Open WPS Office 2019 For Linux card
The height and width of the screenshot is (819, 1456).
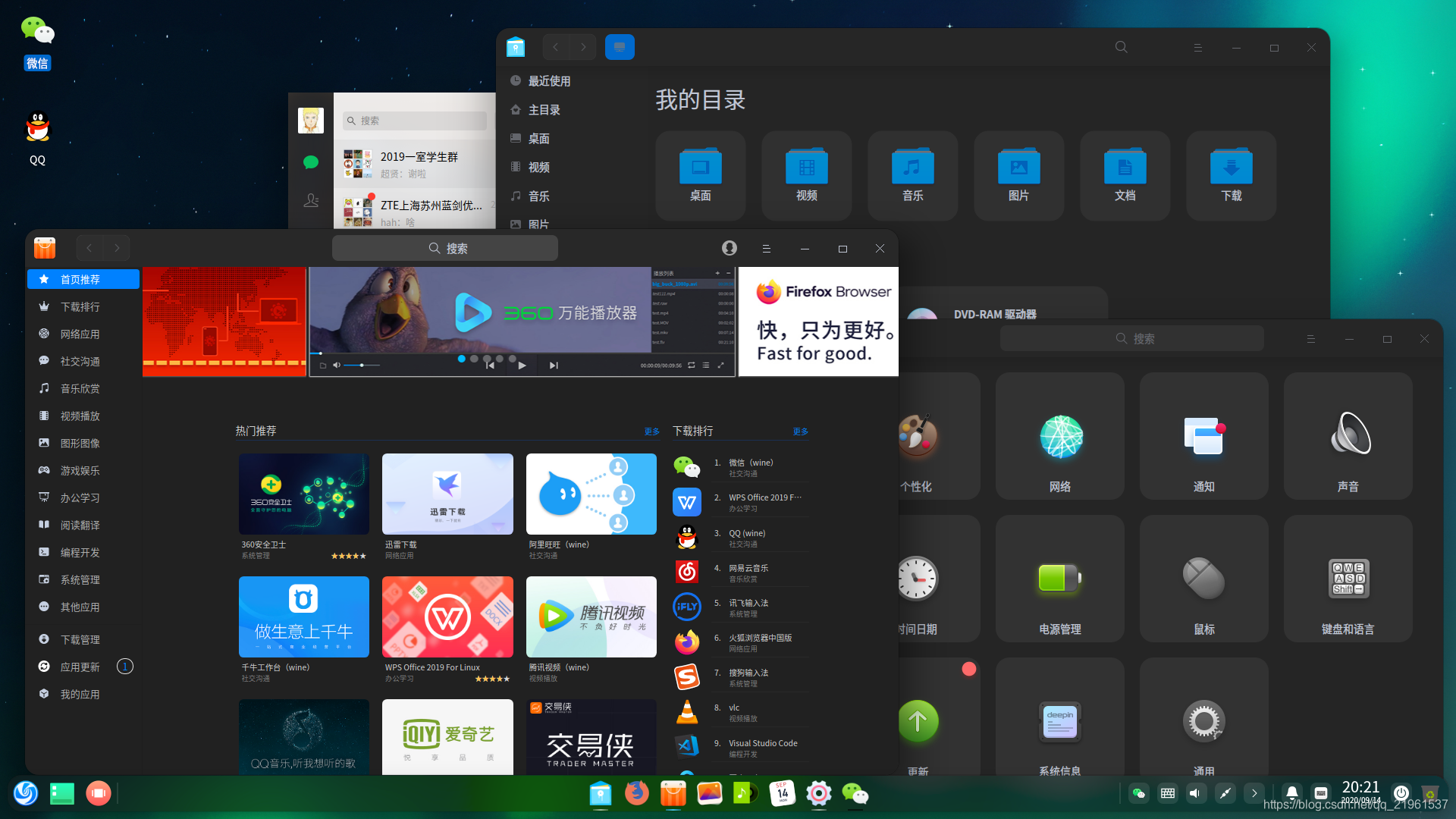click(447, 629)
